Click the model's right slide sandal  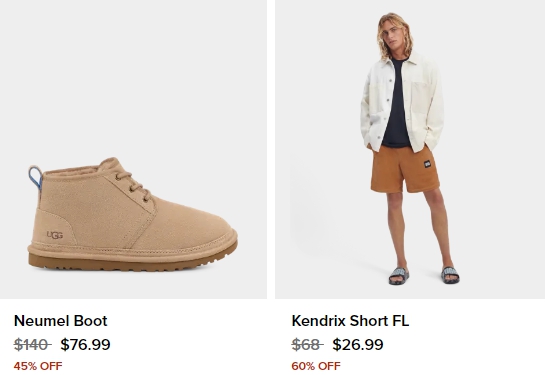399,276
